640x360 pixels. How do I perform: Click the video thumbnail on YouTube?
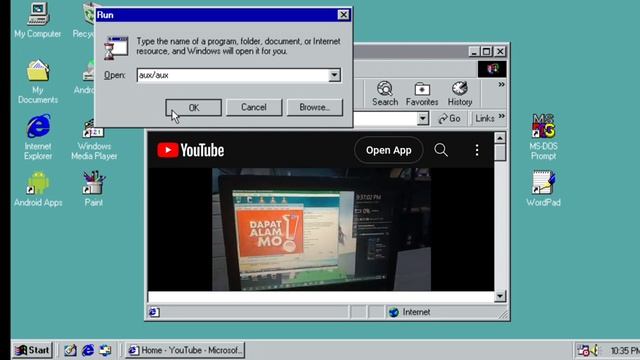(321, 229)
